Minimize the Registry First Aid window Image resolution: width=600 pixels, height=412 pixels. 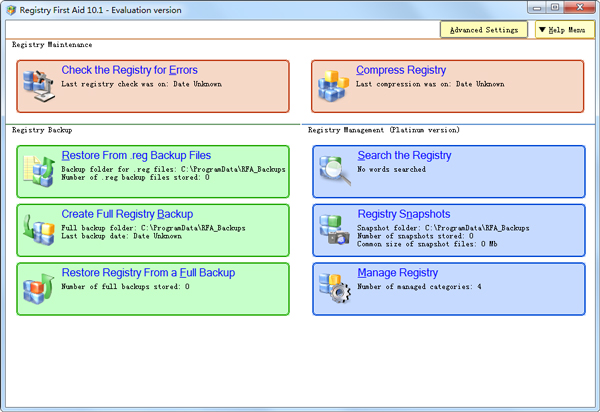537,8
